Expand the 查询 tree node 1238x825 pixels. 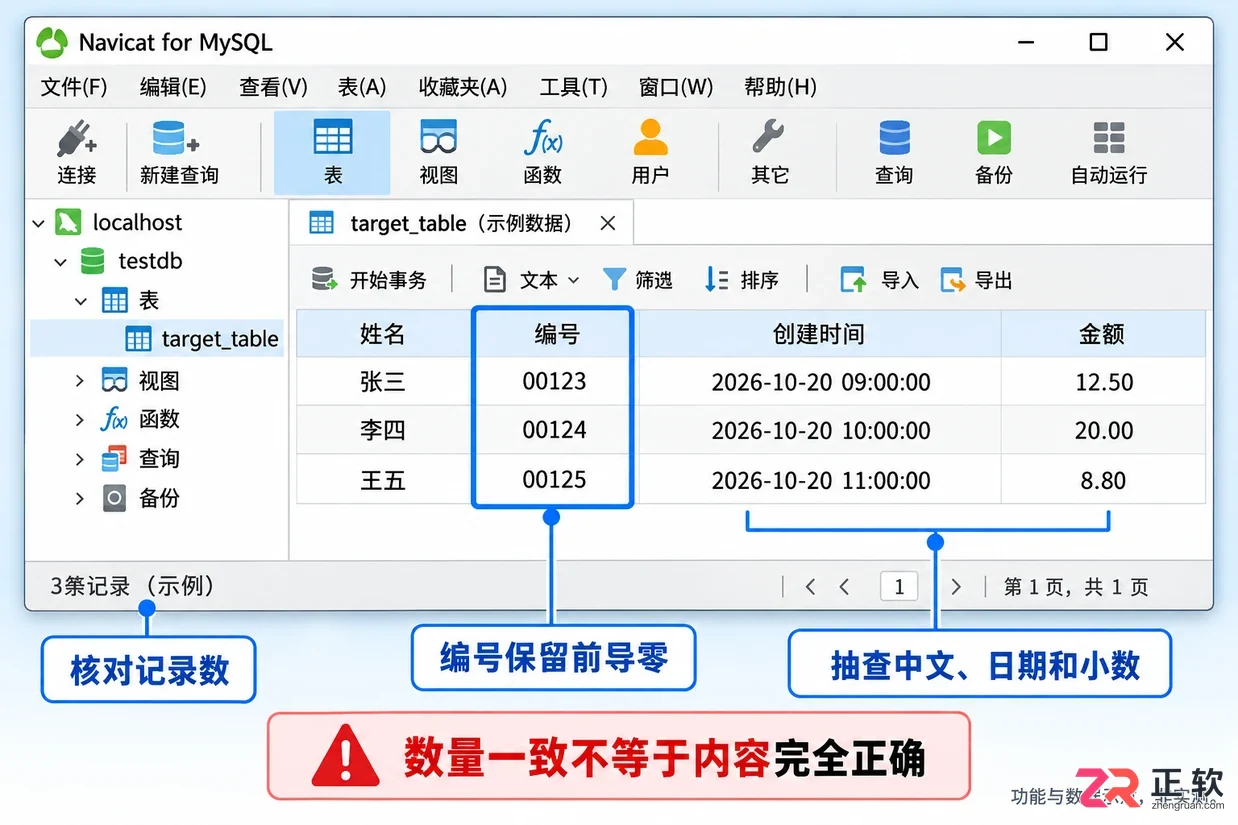pos(80,459)
